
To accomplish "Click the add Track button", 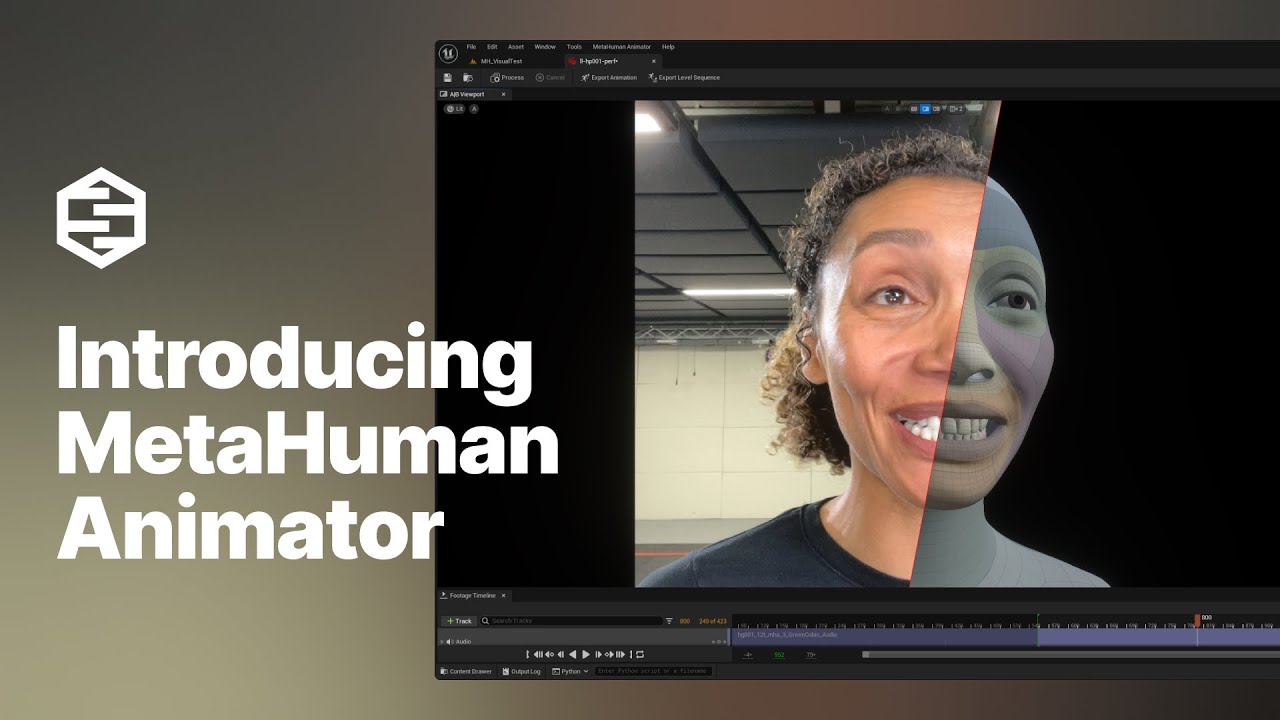I will click(x=459, y=621).
